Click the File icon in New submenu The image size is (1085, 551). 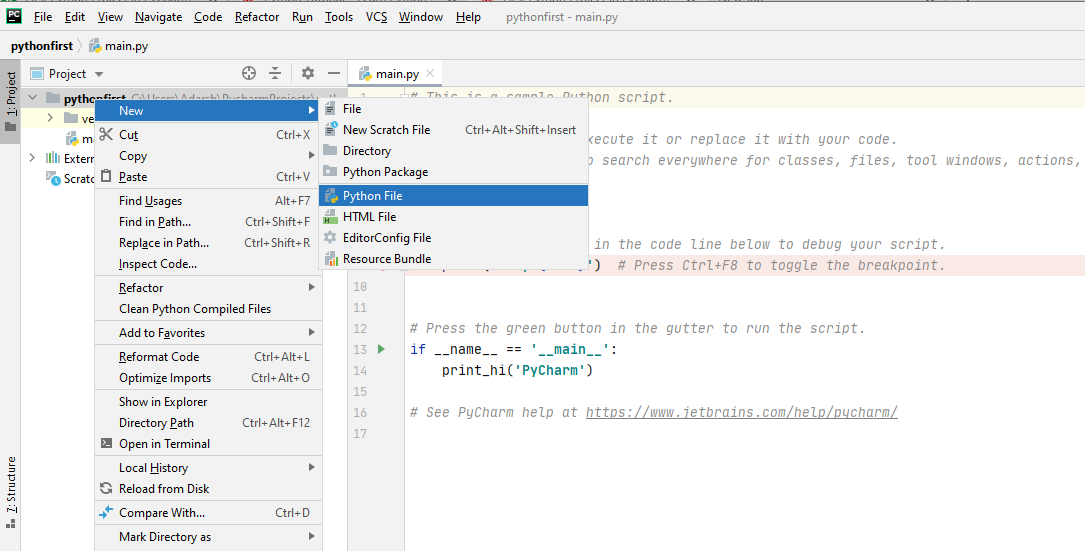tap(331, 109)
